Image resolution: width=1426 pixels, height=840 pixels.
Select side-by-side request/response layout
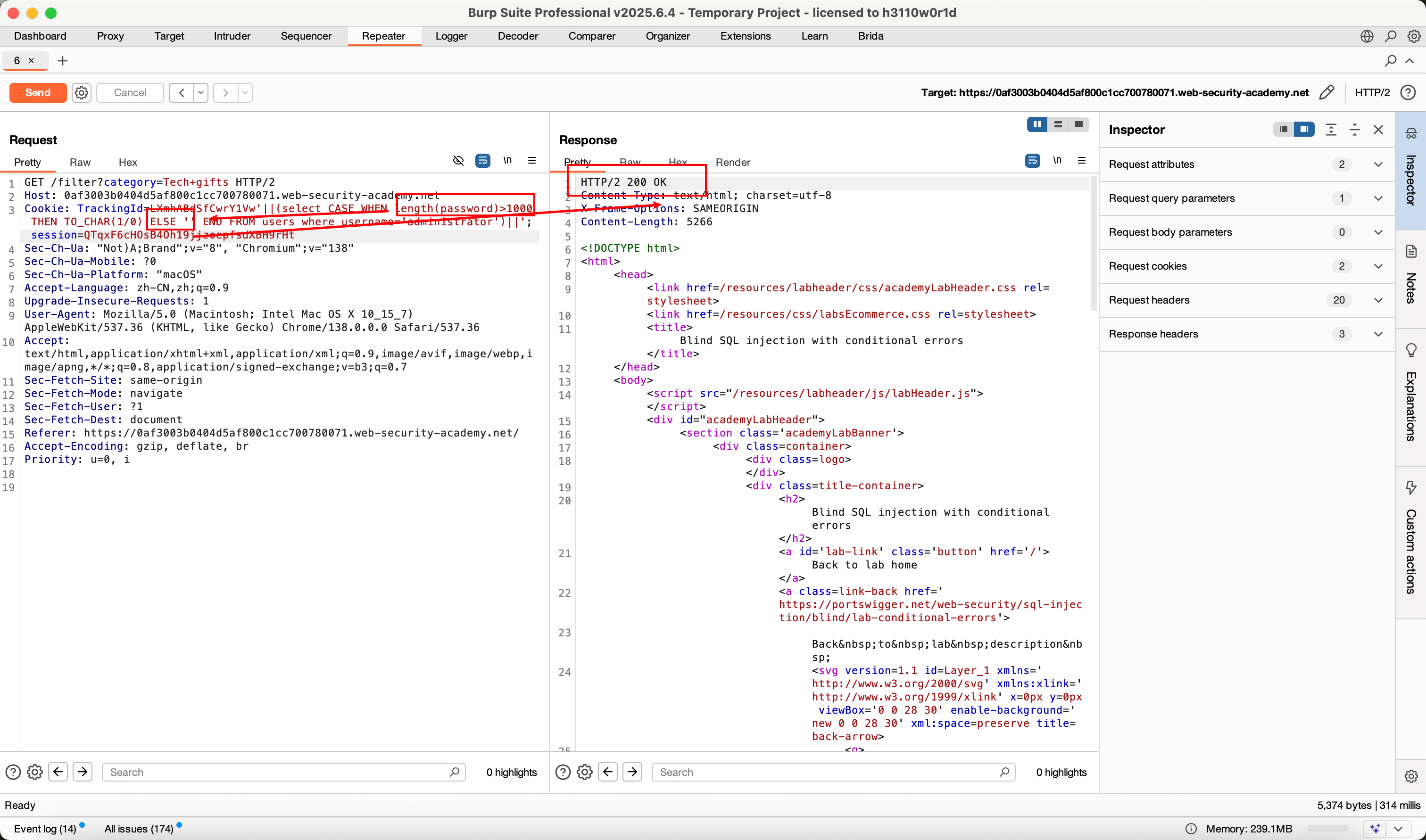click(x=1037, y=124)
